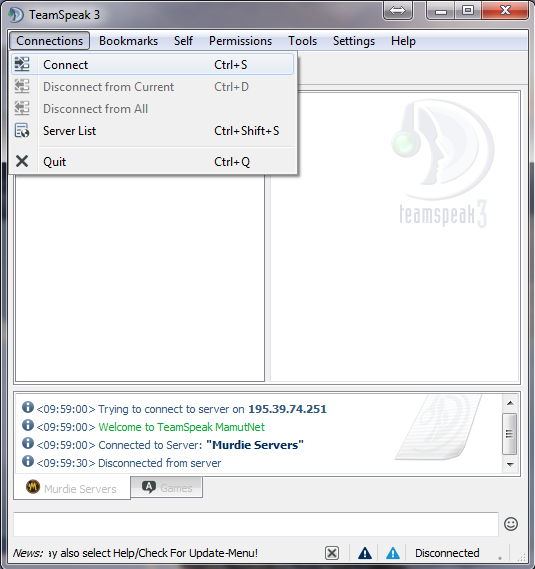535x569 pixels.
Task: Close the news ticker with X icon
Action: 332,553
